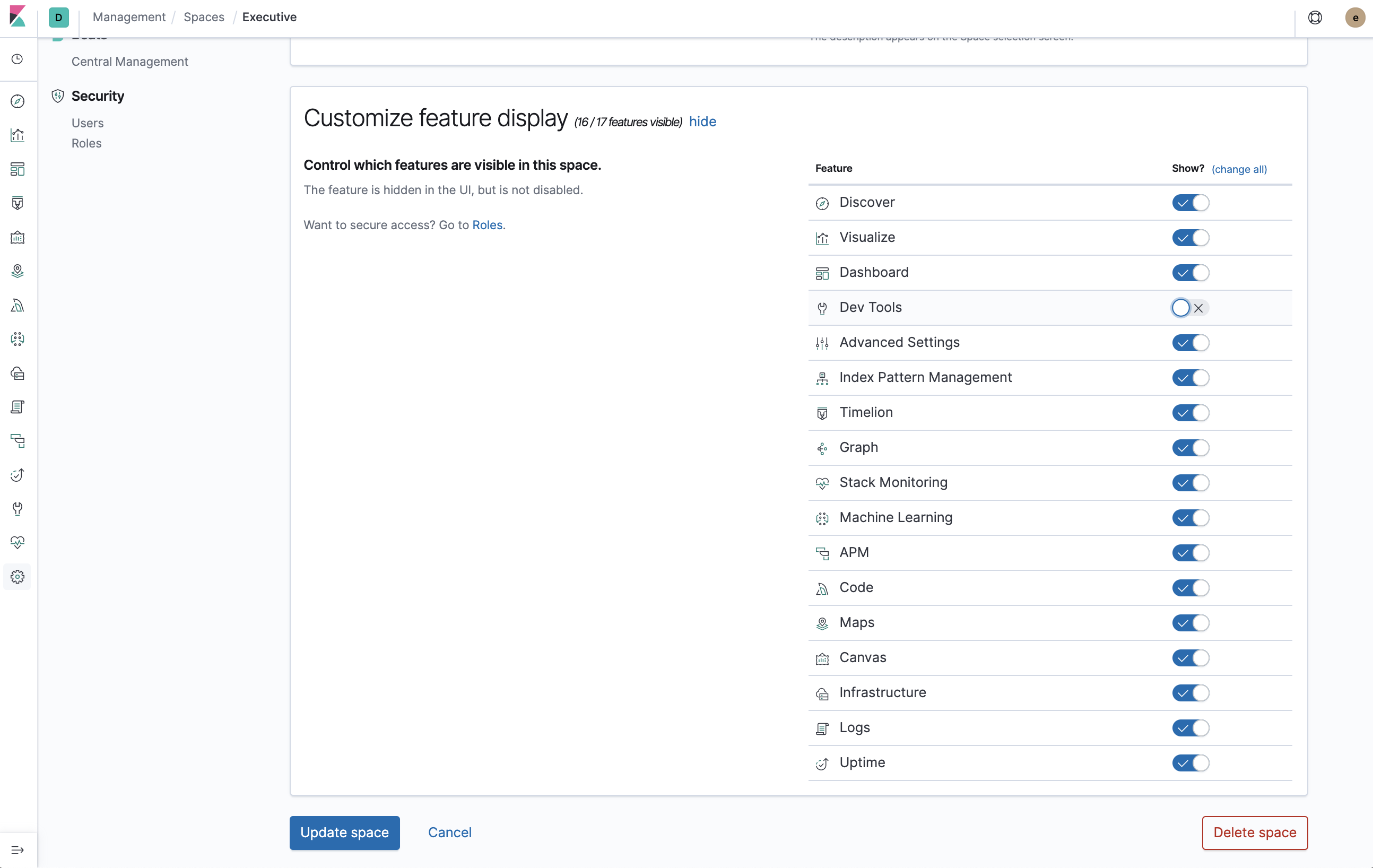This screenshot has height=868, width=1373.
Task: Collapse the sidebar with the bottom arrow
Action: pyautogui.click(x=17, y=850)
